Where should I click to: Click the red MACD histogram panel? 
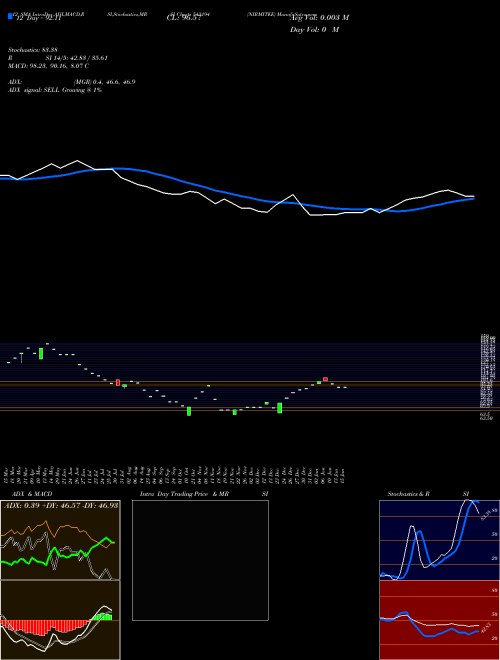coord(60,620)
